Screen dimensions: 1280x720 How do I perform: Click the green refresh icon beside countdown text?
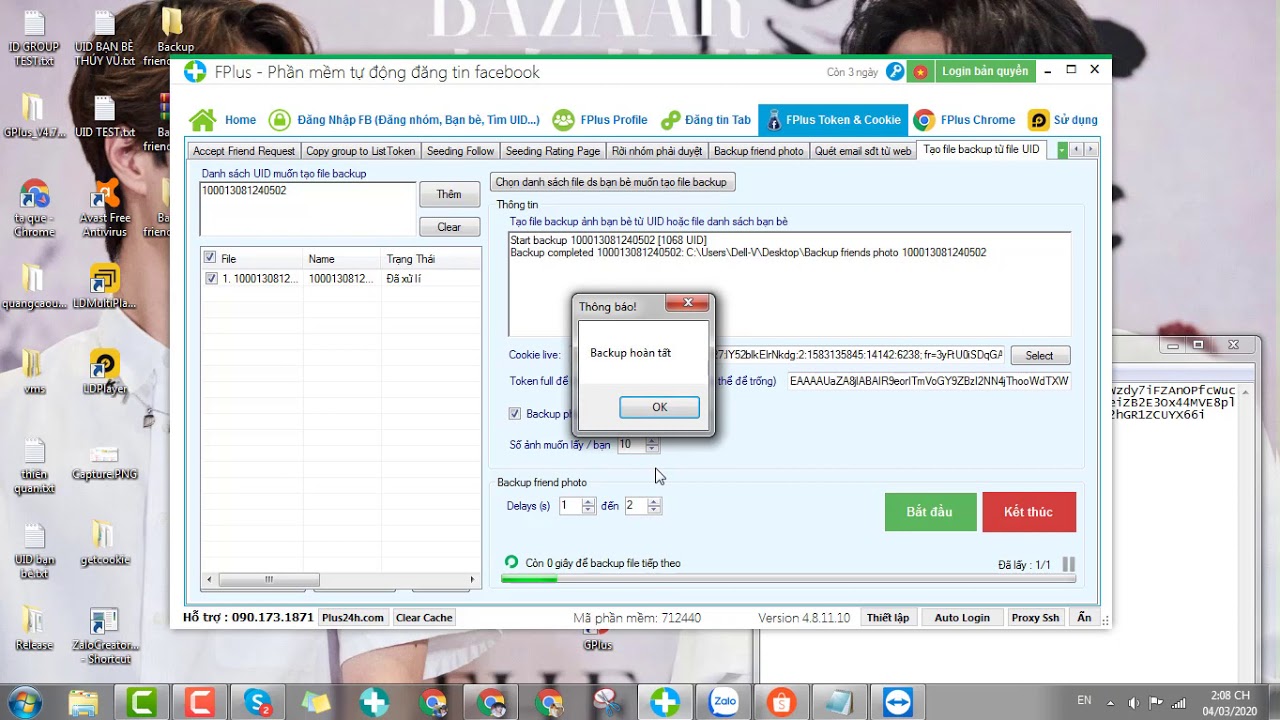pos(511,563)
